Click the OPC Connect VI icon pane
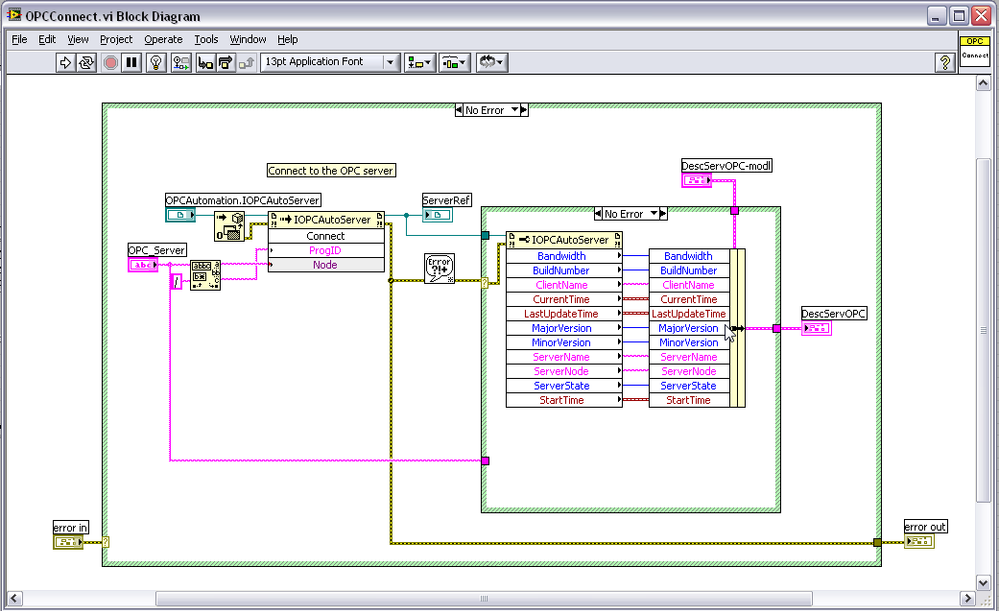The width and height of the screenshot is (999, 611). tap(975, 50)
